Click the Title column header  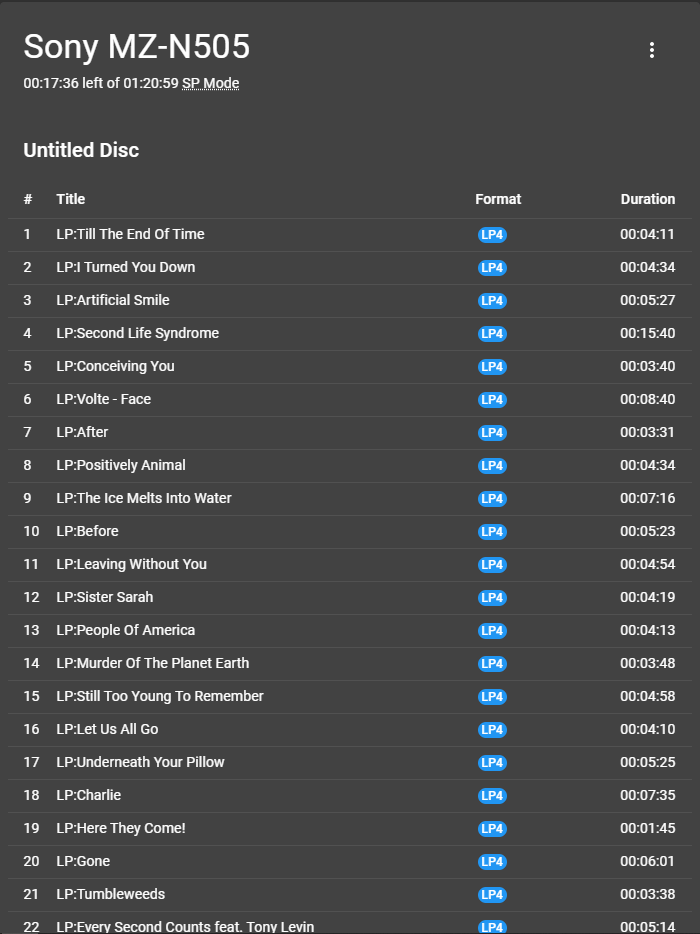pos(71,199)
